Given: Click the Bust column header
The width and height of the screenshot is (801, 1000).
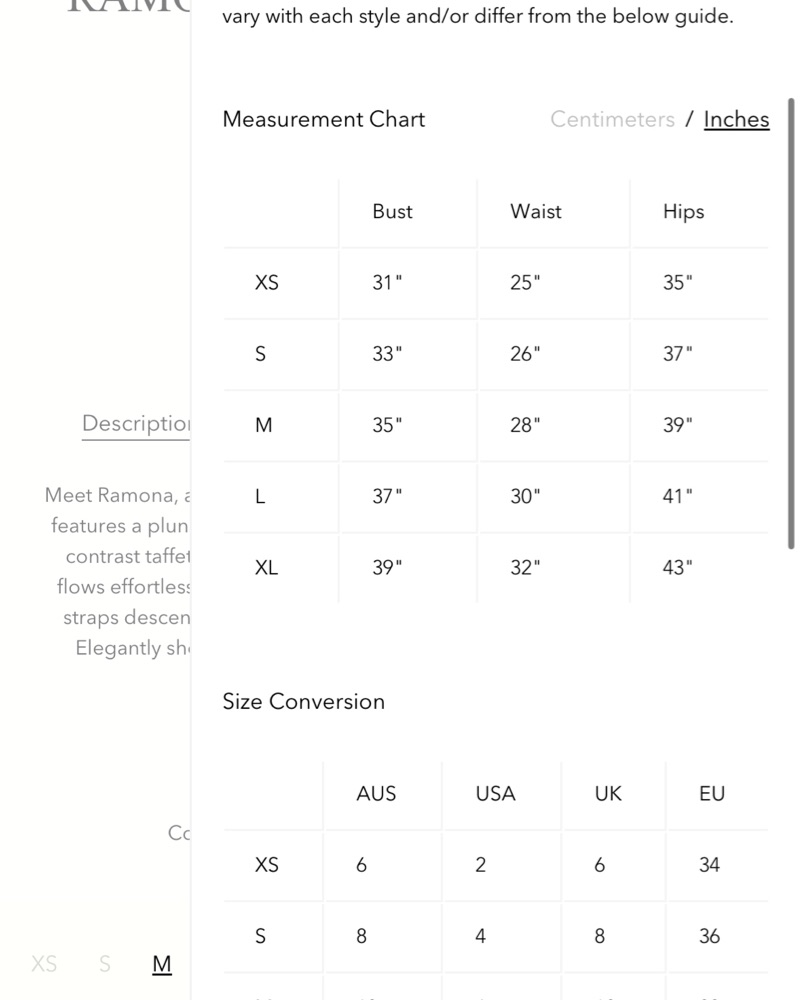Looking at the screenshot, I should tap(392, 211).
